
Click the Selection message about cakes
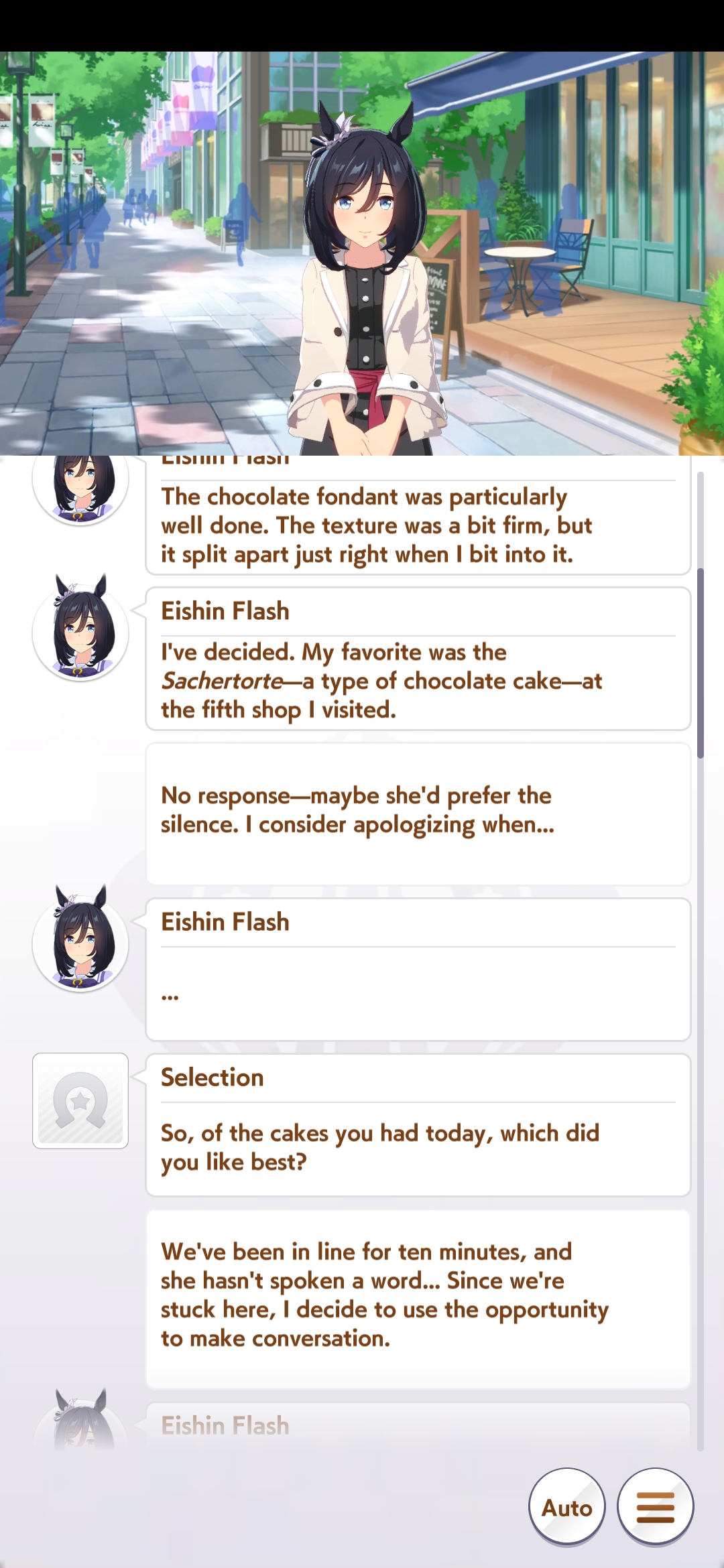pos(418,1125)
